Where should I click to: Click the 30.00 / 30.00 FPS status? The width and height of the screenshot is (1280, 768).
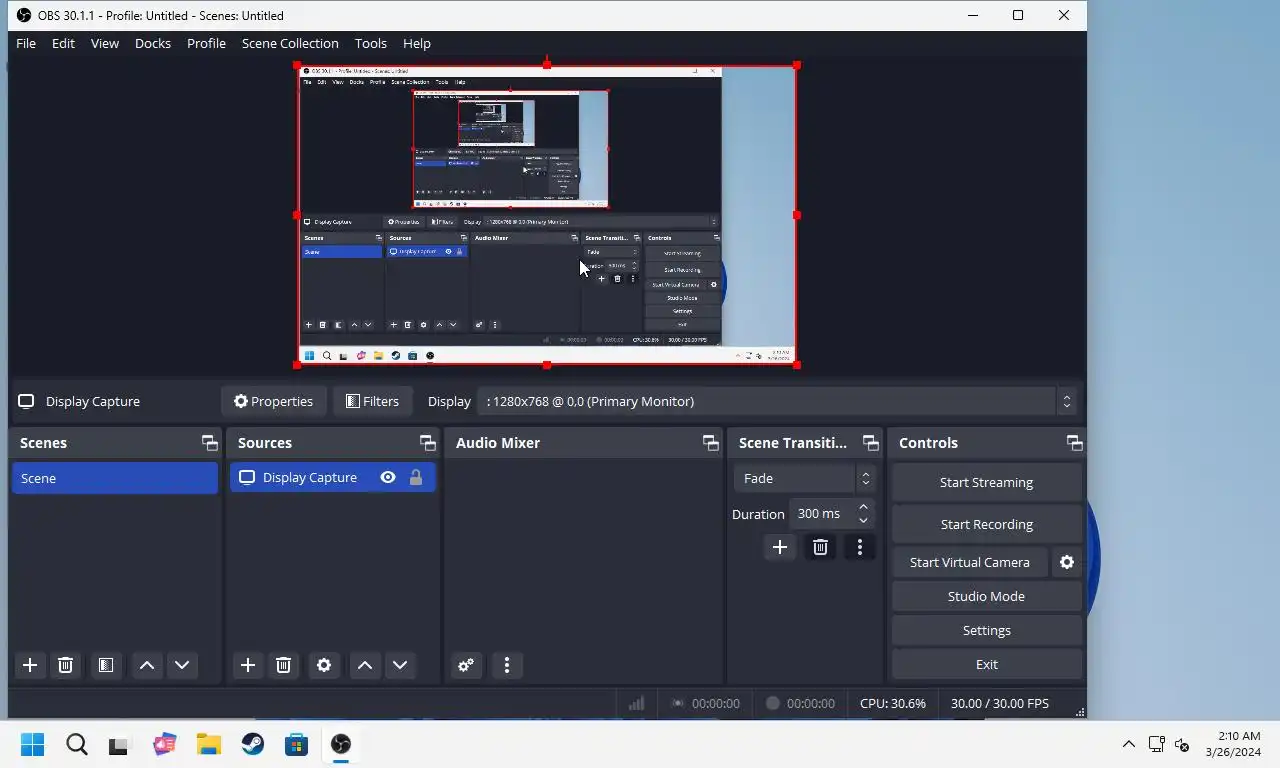pos(1000,703)
